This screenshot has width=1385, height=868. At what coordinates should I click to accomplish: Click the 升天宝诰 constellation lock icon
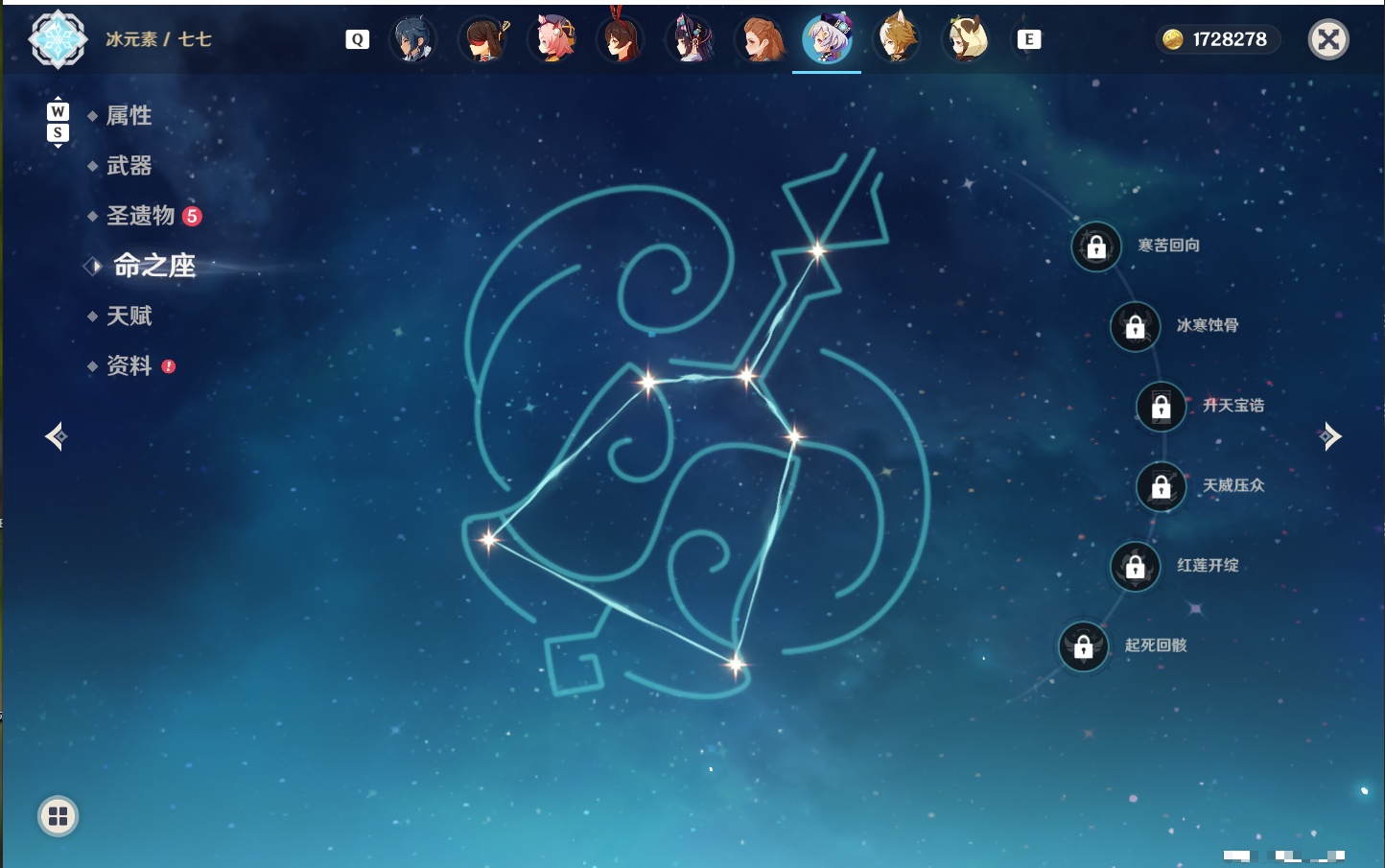[x=1162, y=406]
